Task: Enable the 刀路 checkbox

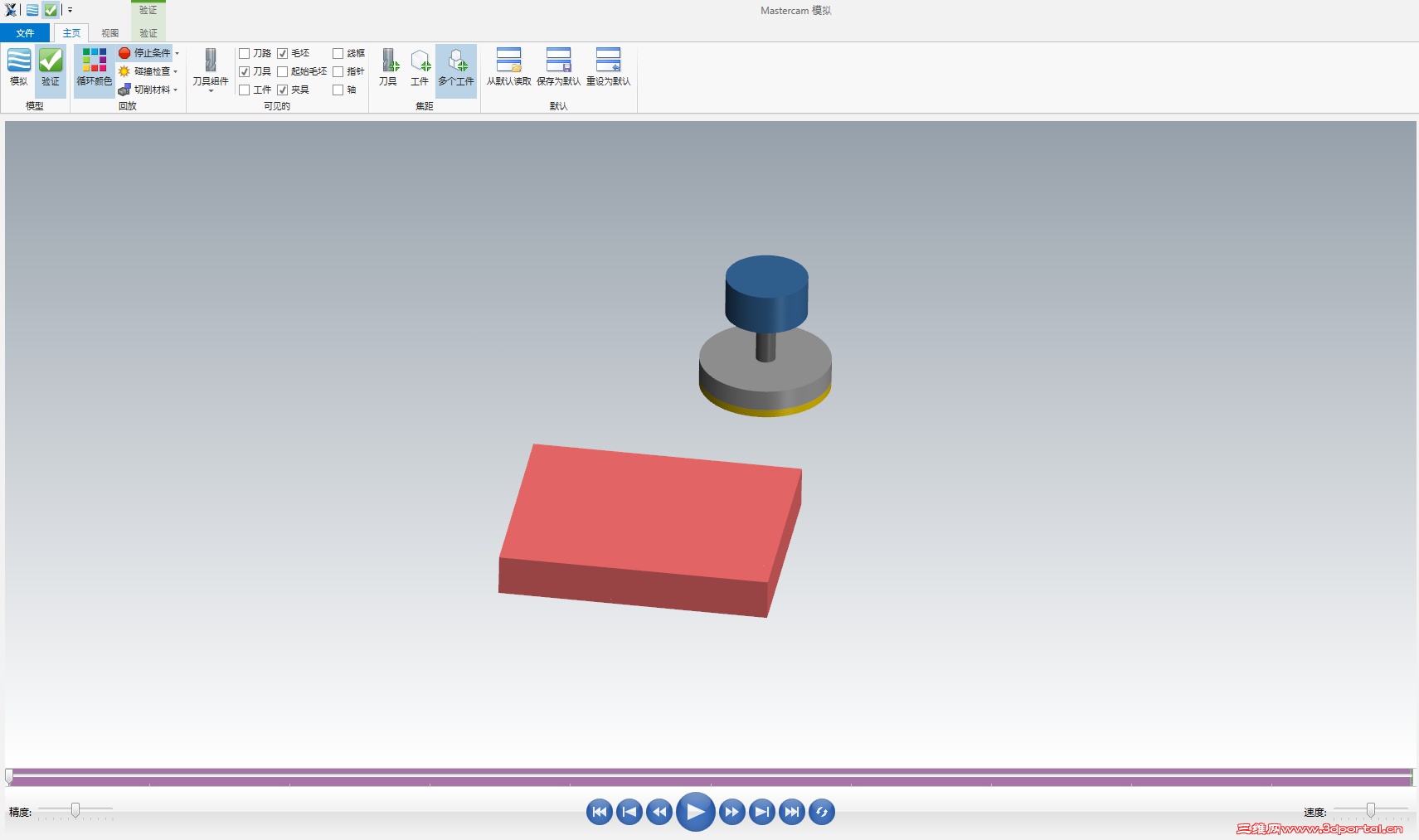Action: 245,53
